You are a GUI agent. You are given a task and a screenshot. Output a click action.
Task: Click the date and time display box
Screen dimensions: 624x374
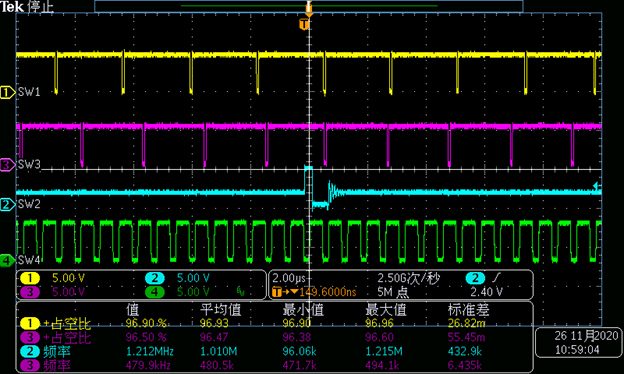[x=579, y=343]
